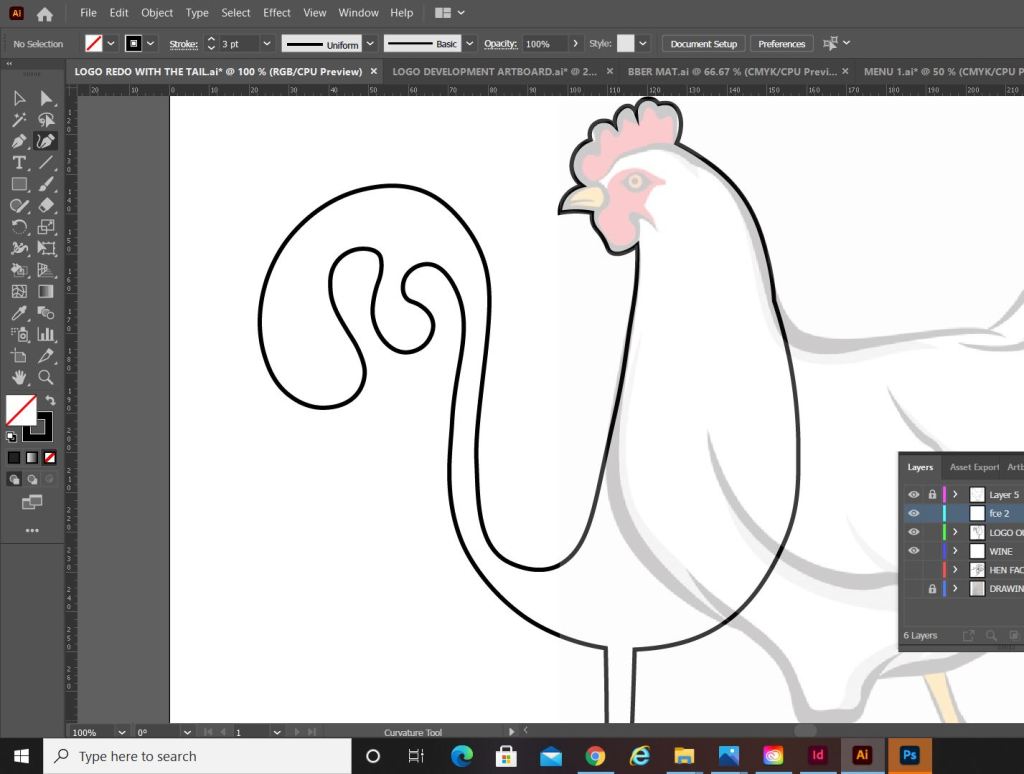Viewport: 1024px width, 774px height.
Task: Unlock the DRAWING layer
Action: pyautogui.click(x=932, y=589)
